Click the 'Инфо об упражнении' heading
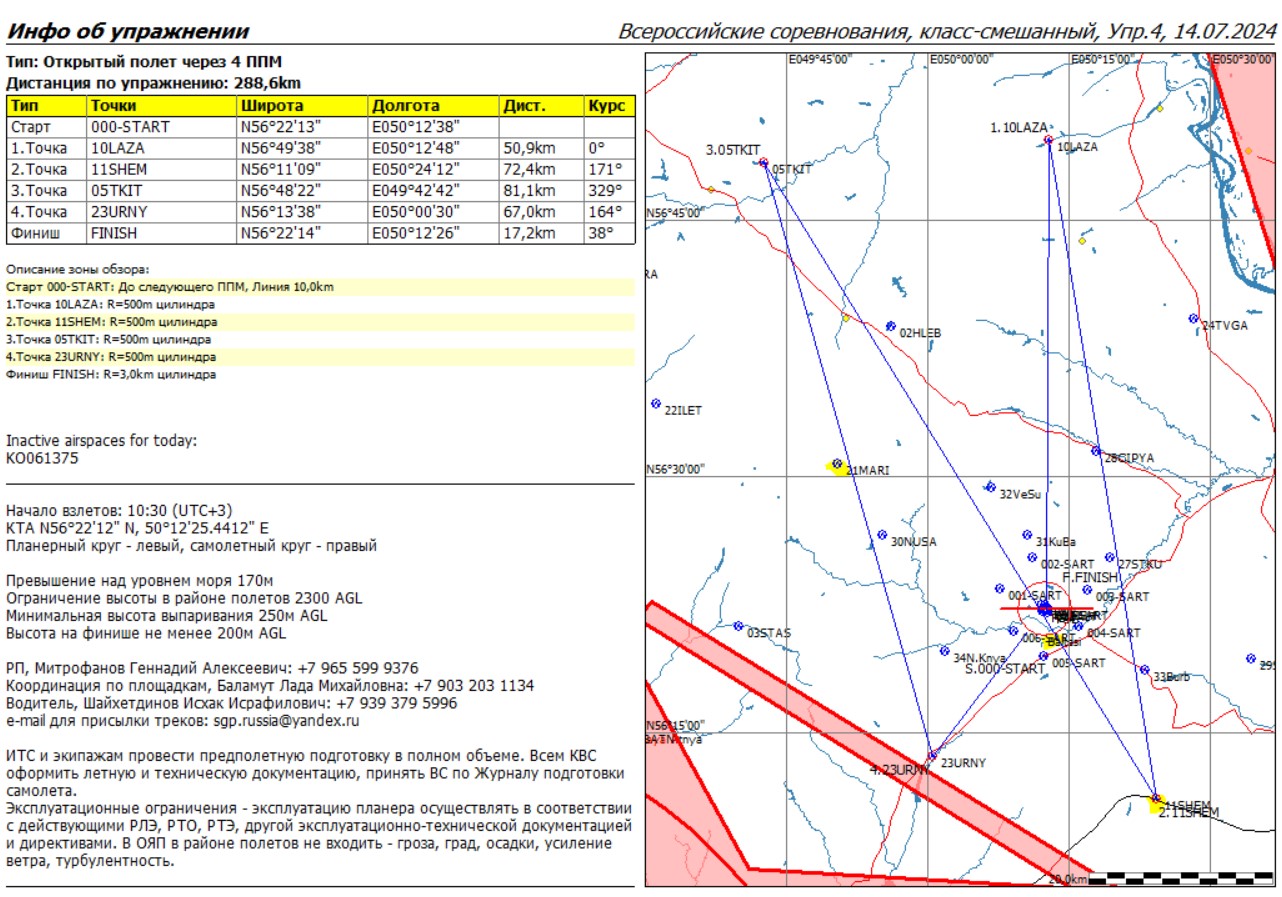Screen dimensions: 1282x897 click(x=128, y=31)
